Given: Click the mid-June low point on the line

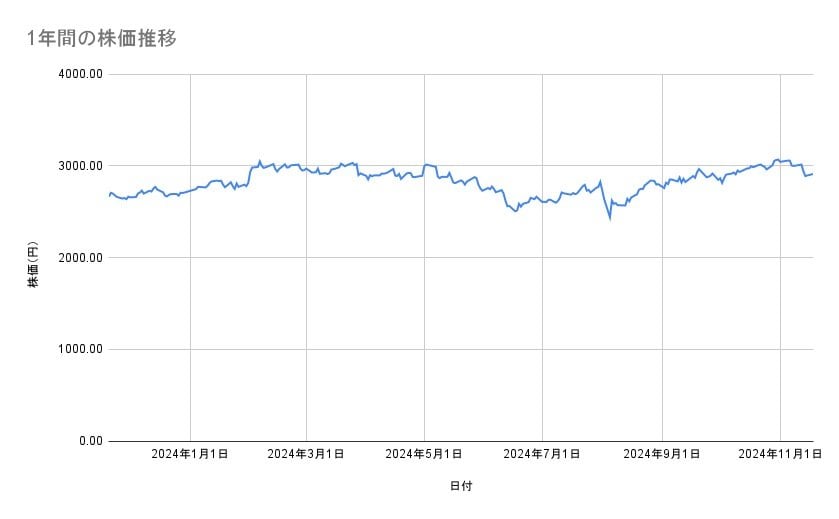Looking at the screenshot, I should pos(516,211).
